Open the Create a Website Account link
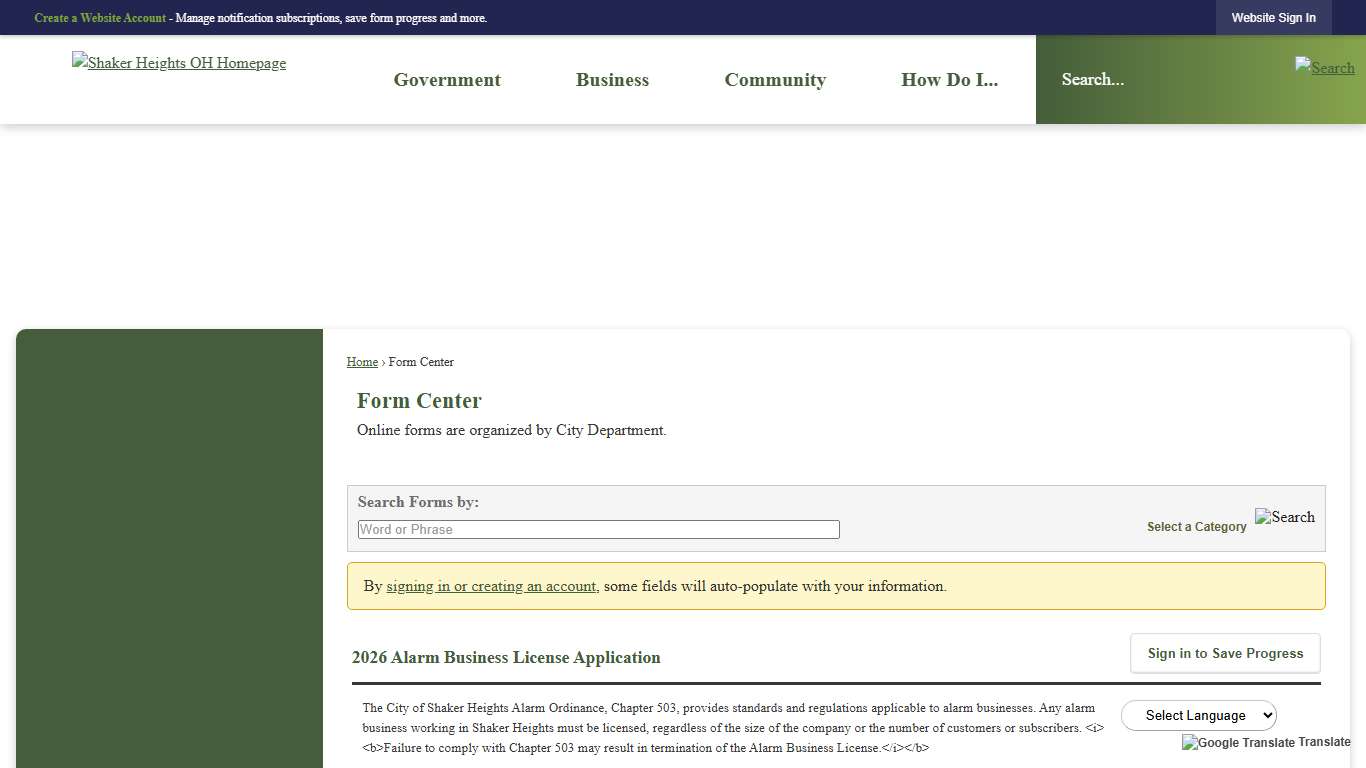The image size is (1366, 768). (x=100, y=17)
